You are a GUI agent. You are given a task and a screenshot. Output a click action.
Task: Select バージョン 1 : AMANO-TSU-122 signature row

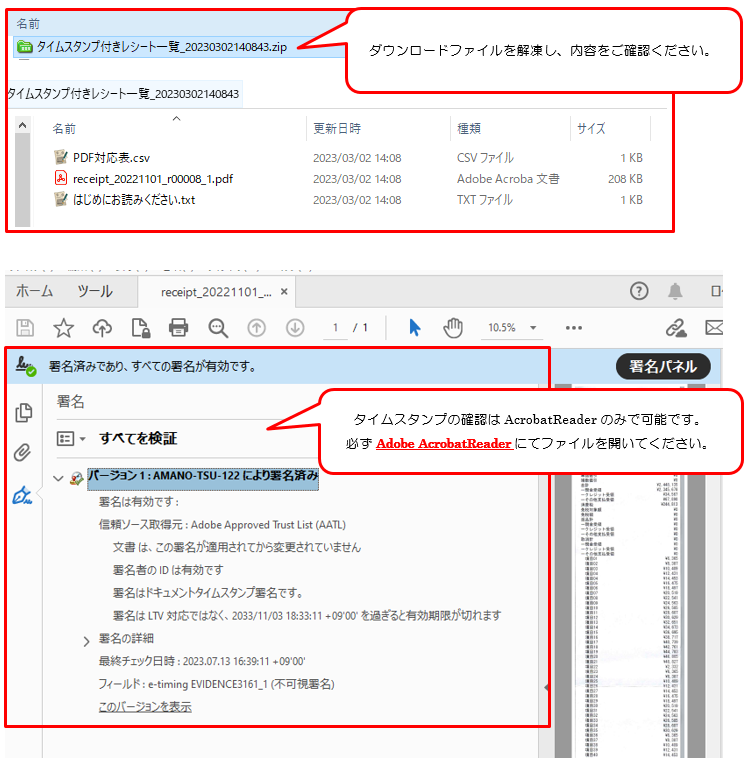(x=203, y=478)
